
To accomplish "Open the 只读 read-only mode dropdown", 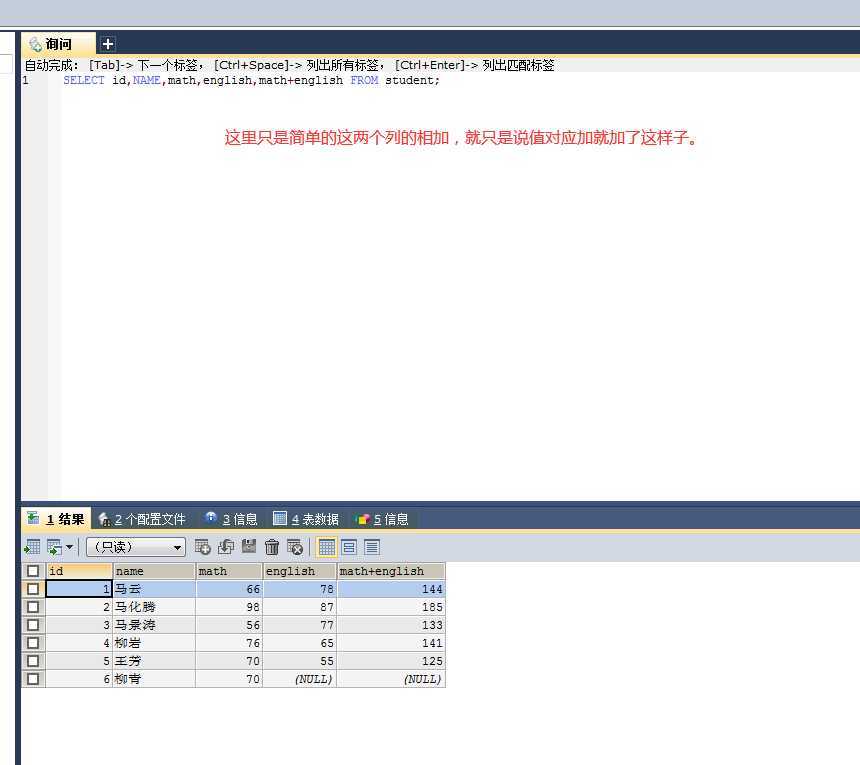I will pyautogui.click(x=135, y=547).
